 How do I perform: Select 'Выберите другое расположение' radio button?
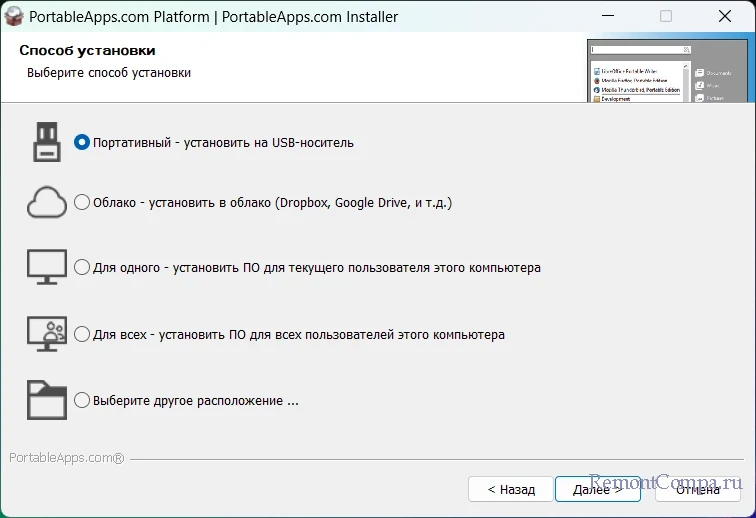[82, 401]
